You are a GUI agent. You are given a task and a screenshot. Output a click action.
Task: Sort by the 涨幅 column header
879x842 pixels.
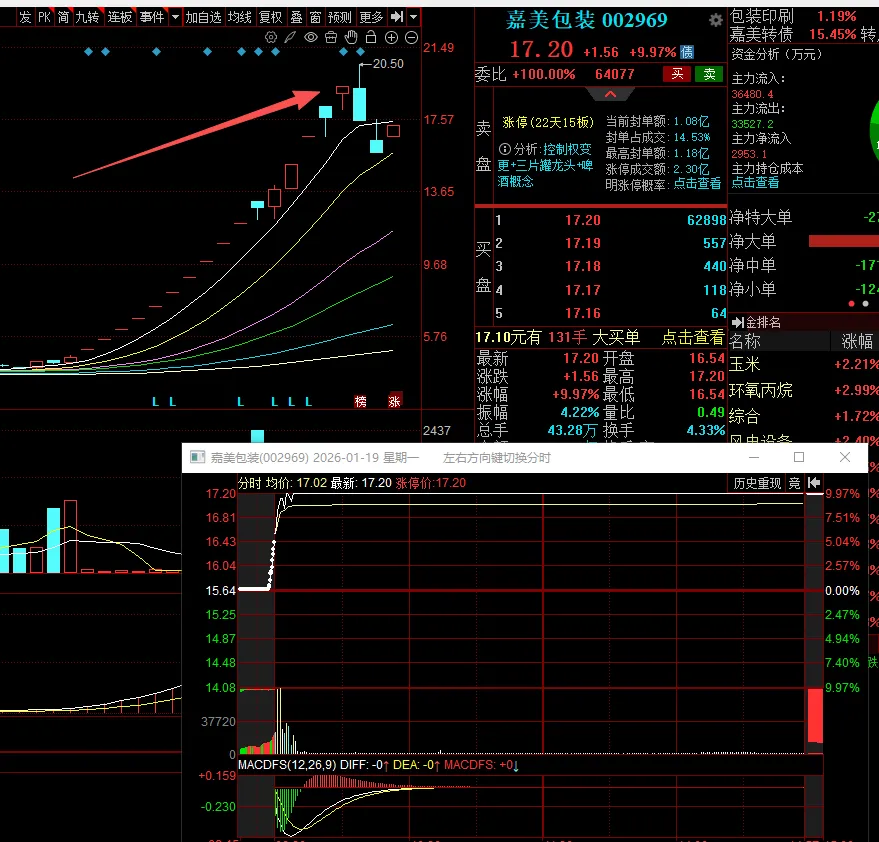(857, 341)
